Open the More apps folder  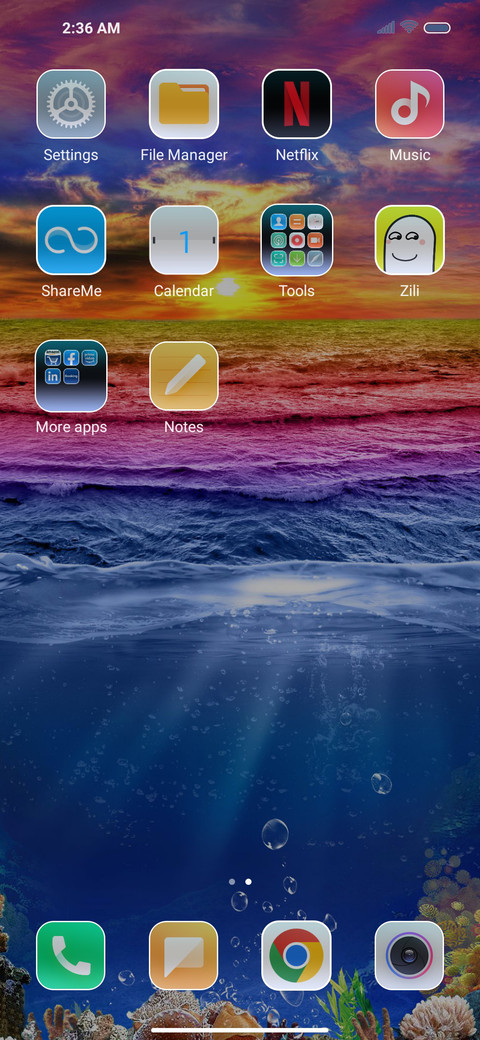tap(71, 376)
